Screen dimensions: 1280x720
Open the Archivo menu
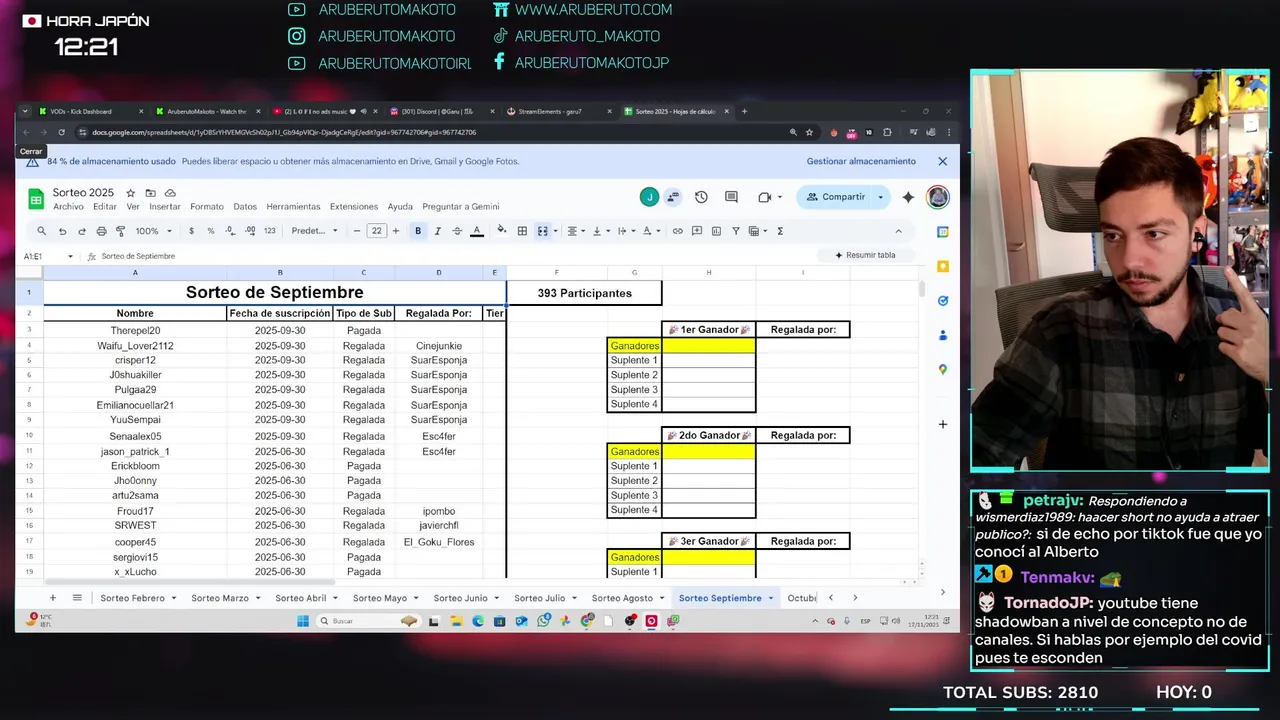(69, 207)
